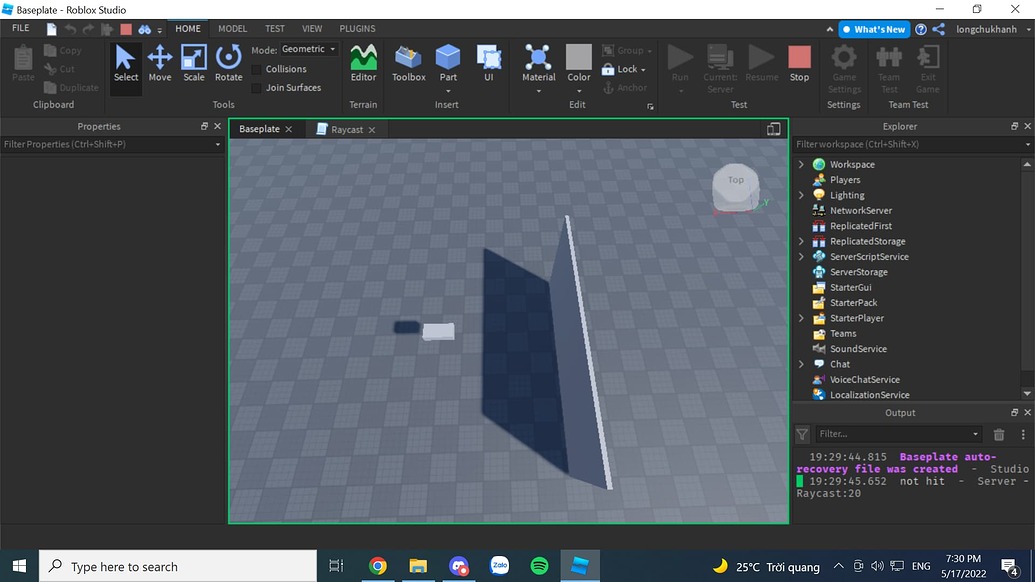The image size is (1035, 582).
Task: Insert a new Part
Action: pyautogui.click(x=448, y=62)
